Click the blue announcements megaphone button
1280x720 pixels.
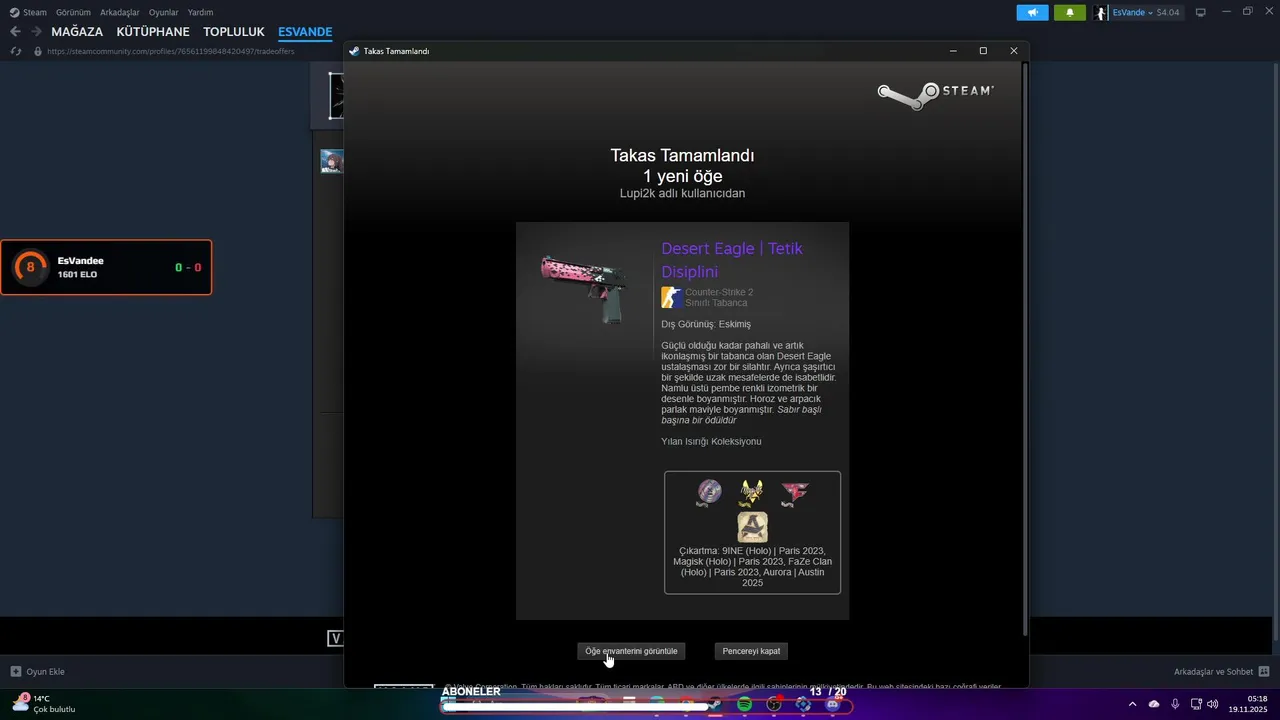click(x=1032, y=12)
